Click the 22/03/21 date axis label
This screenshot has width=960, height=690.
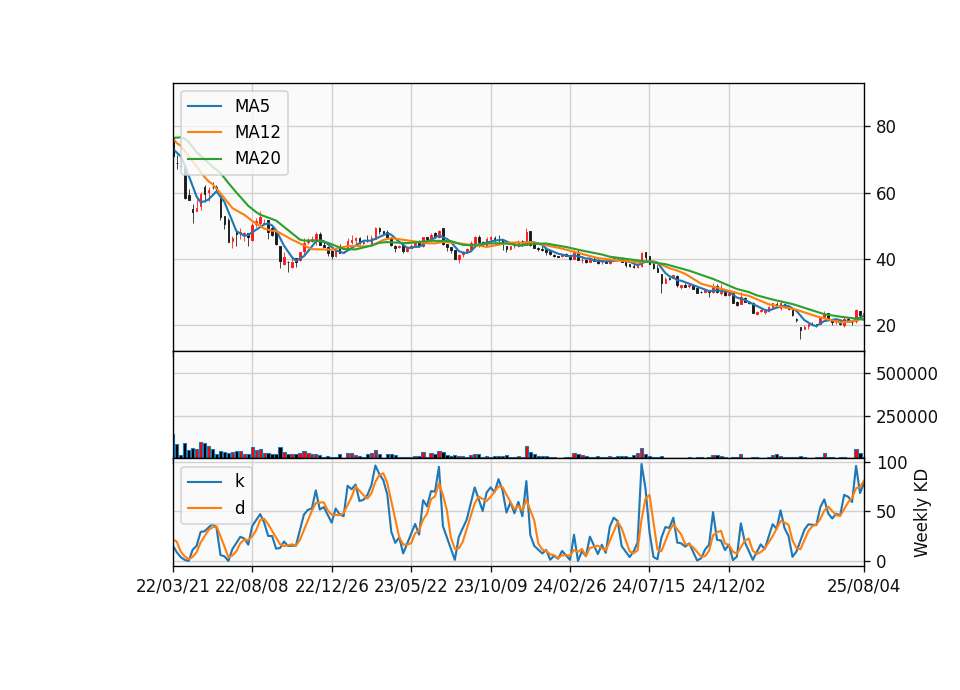[173, 586]
